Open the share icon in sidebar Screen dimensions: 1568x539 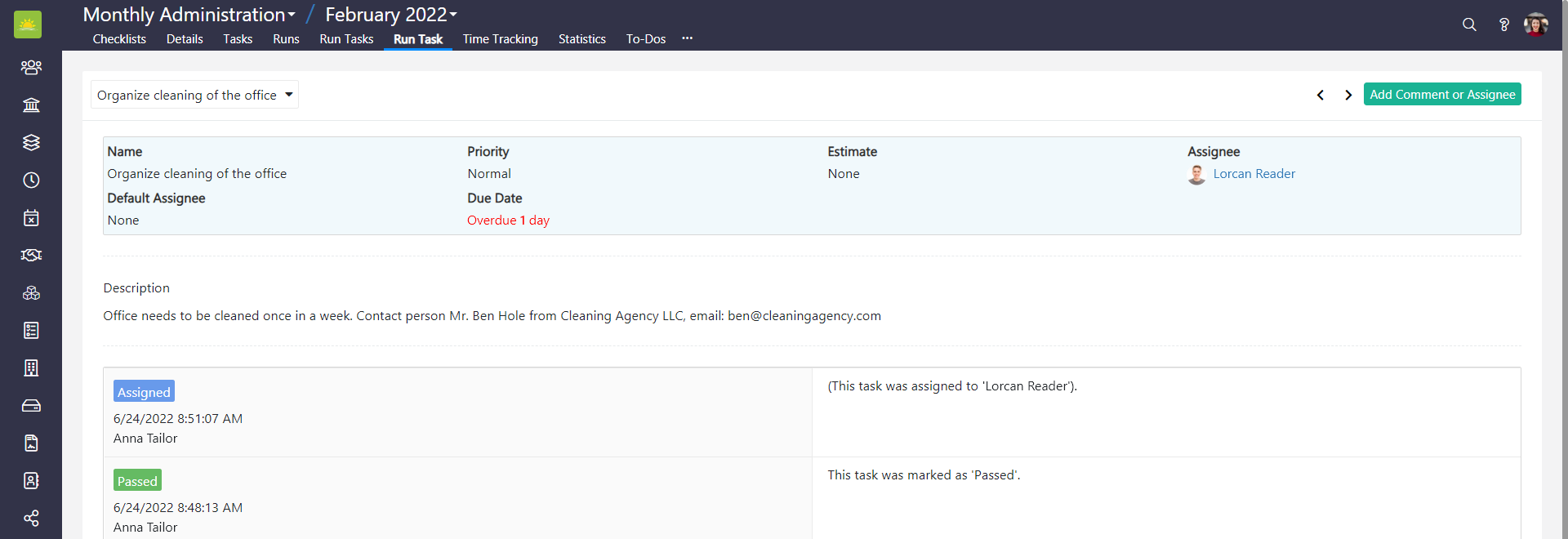point(31,519)
